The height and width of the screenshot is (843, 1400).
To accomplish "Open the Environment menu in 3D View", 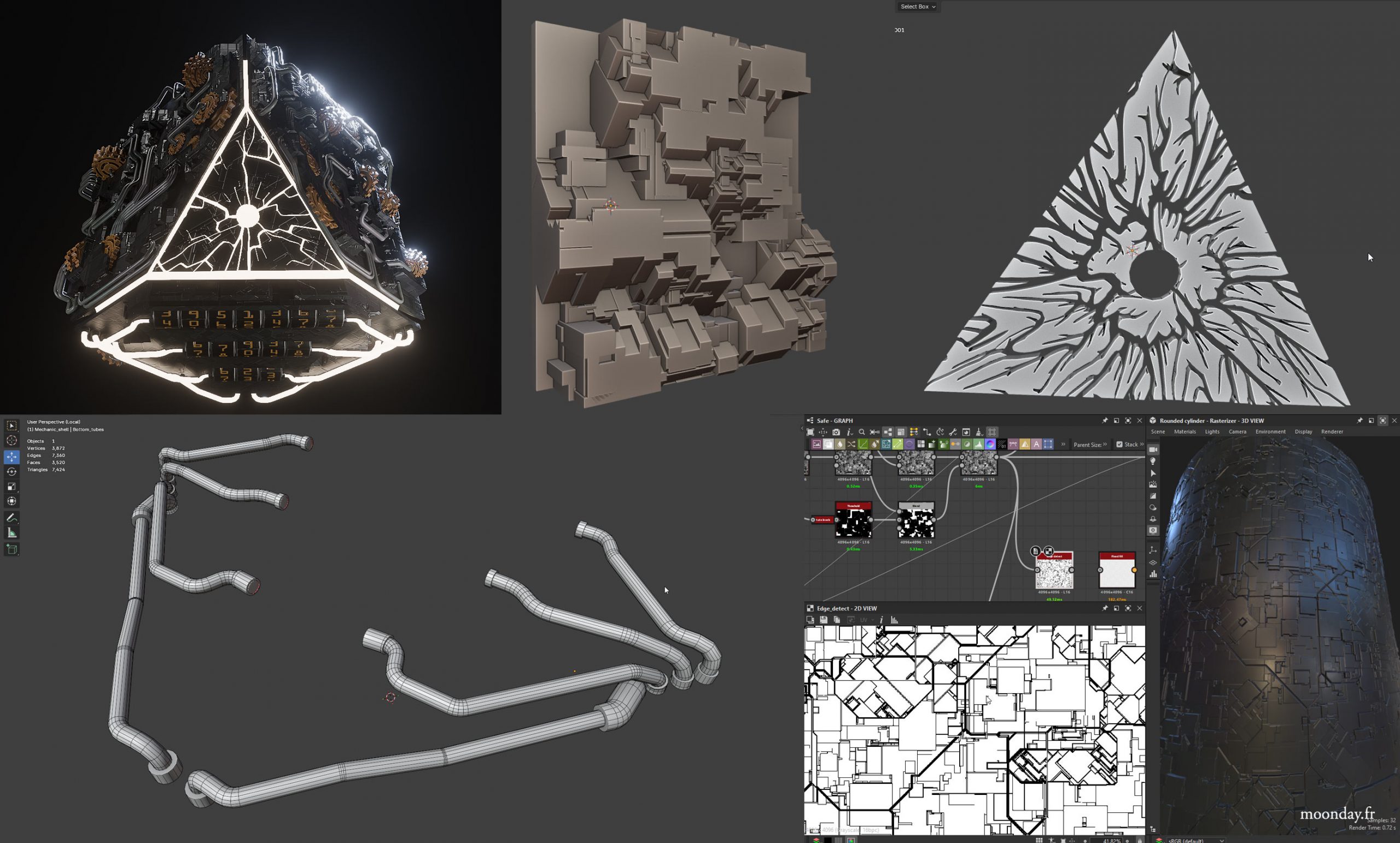I will tap(1270, 432).
